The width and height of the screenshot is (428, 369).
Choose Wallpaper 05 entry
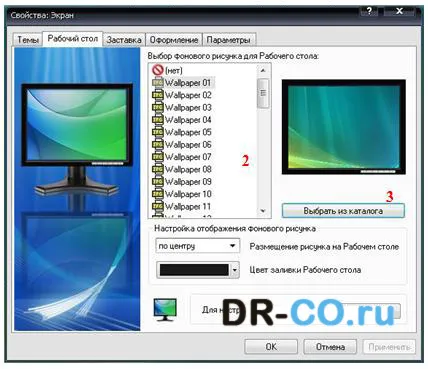(188, 132)
